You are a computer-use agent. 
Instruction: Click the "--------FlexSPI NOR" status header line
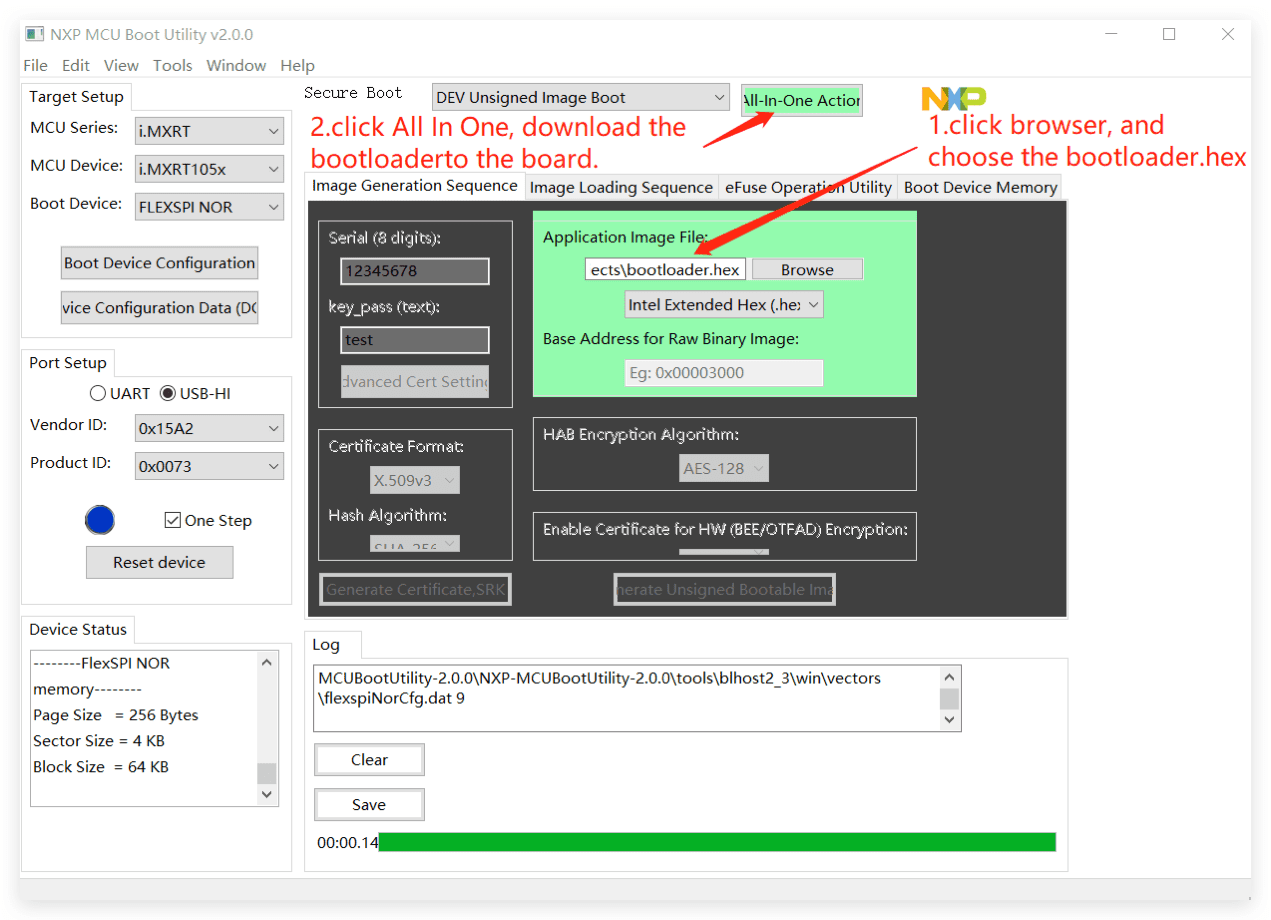(x=102, y=663)
